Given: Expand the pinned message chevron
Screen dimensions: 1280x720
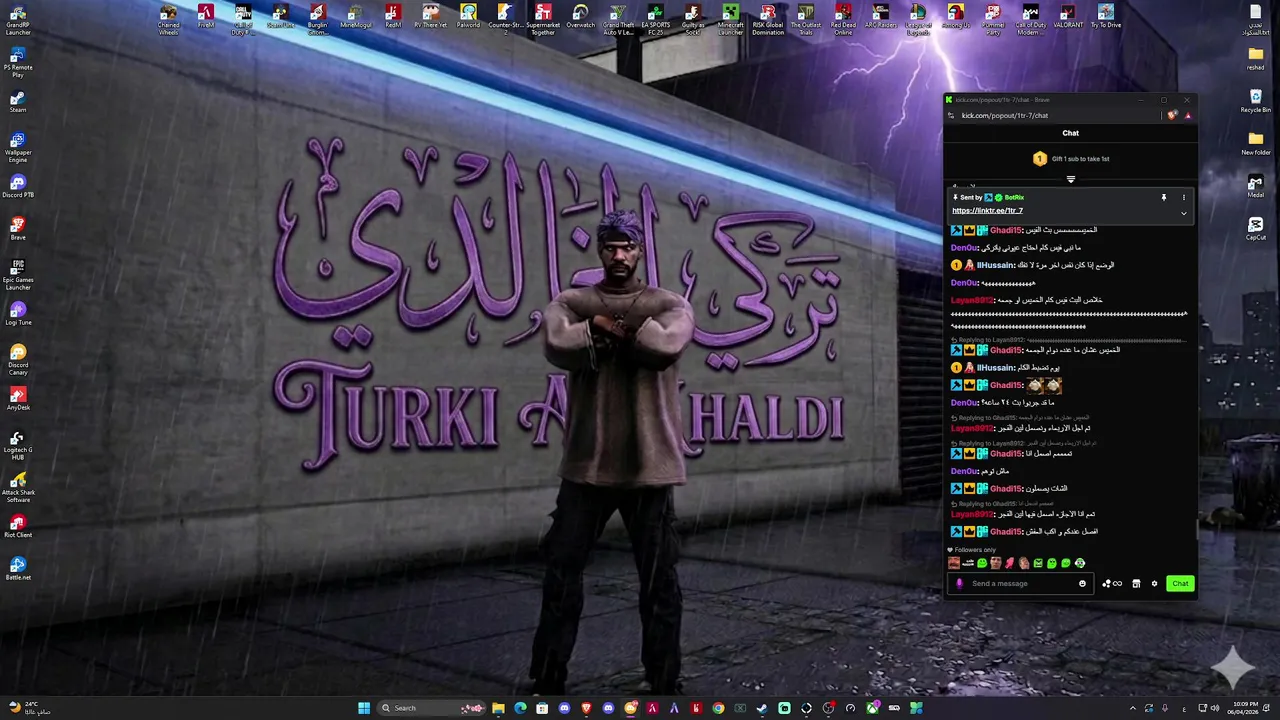Looking at the screenshot, I should (x=1183, y=213).
